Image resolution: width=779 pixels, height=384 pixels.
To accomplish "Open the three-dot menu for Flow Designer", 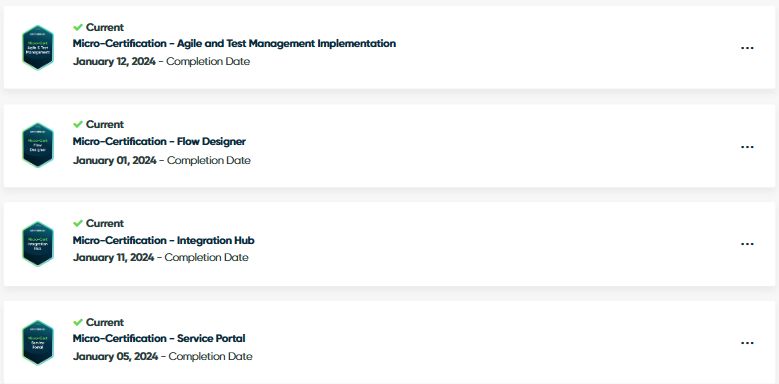I will coord(747,147).
